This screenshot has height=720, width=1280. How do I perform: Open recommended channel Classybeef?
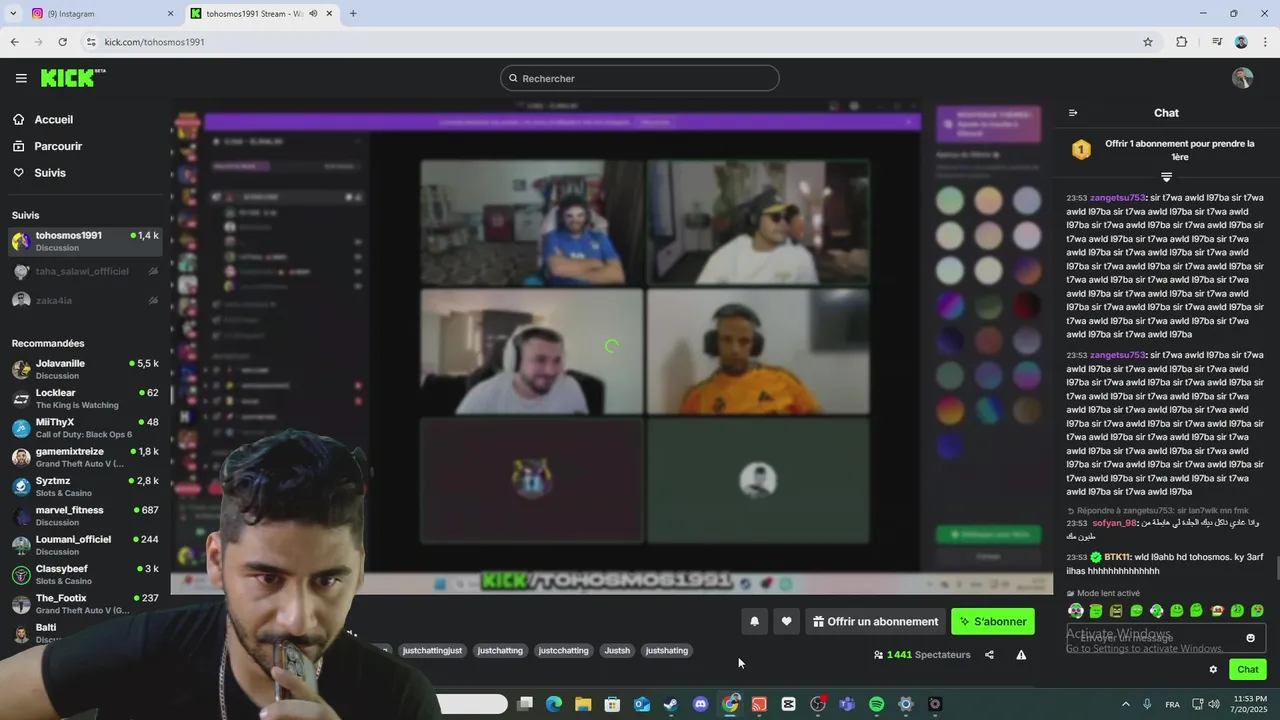pos(85,574)
